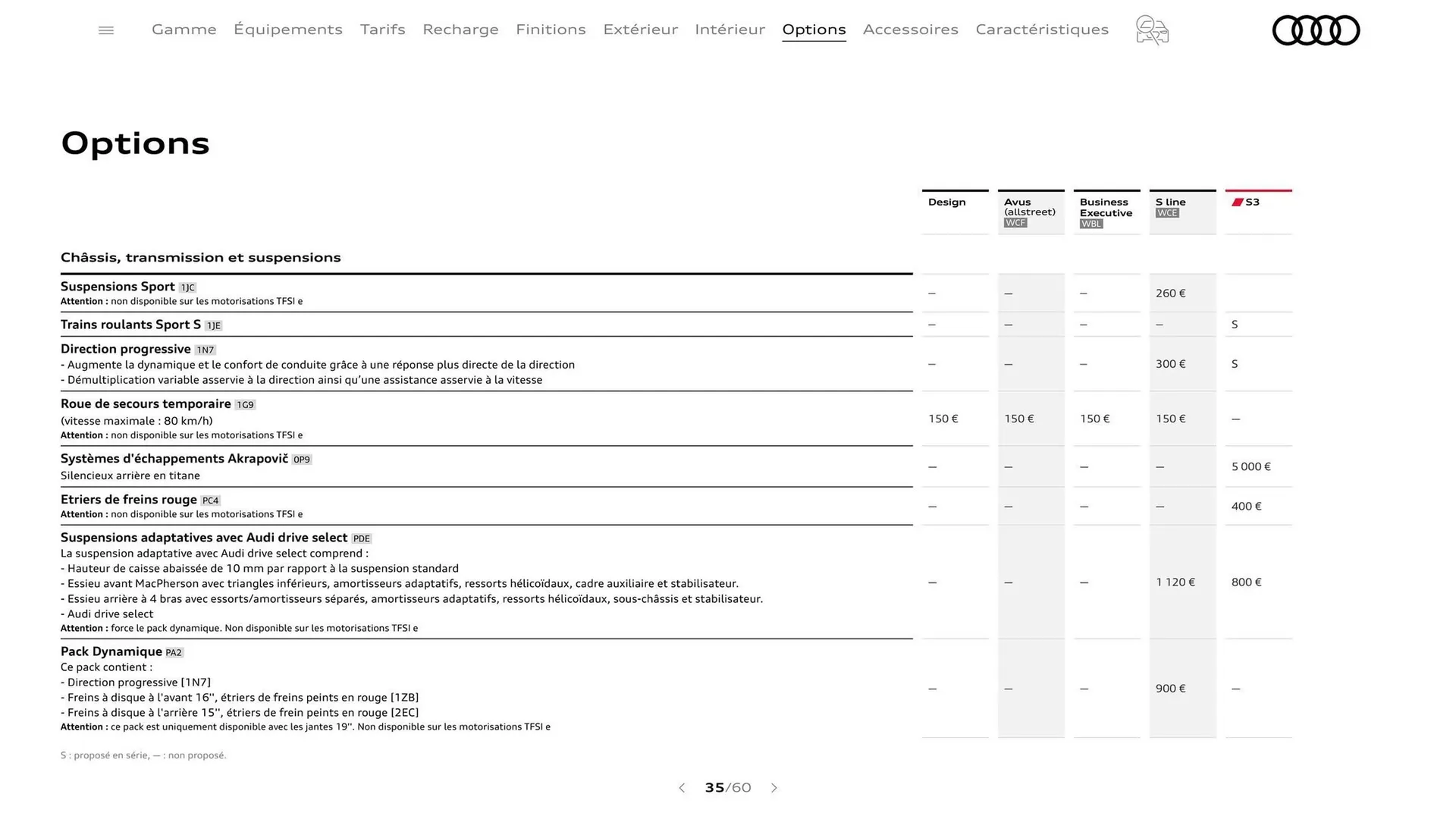Click the Pack Dynamique option name

pos(111,651)
